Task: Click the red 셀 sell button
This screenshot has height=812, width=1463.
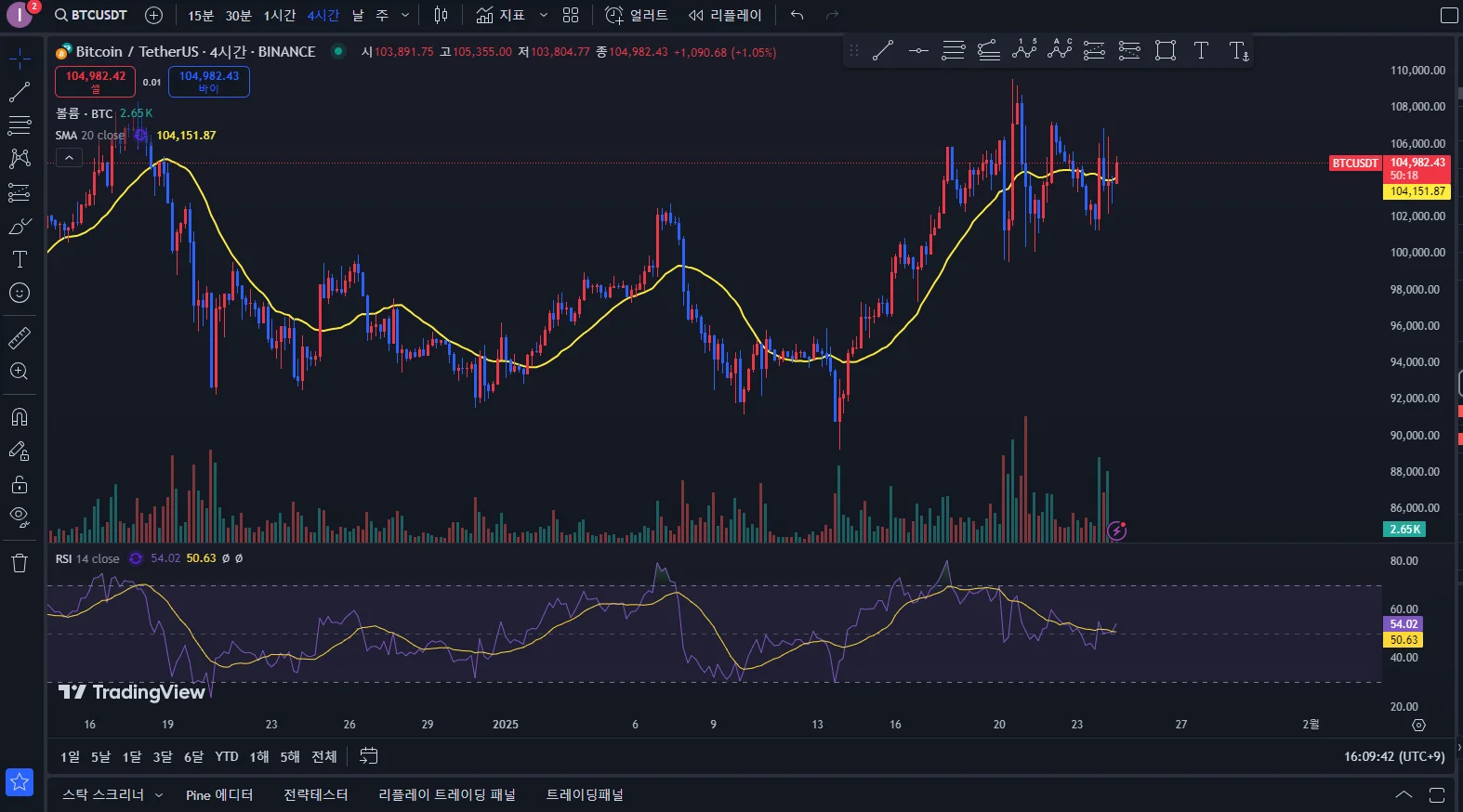Action: [x=96, y=82]
